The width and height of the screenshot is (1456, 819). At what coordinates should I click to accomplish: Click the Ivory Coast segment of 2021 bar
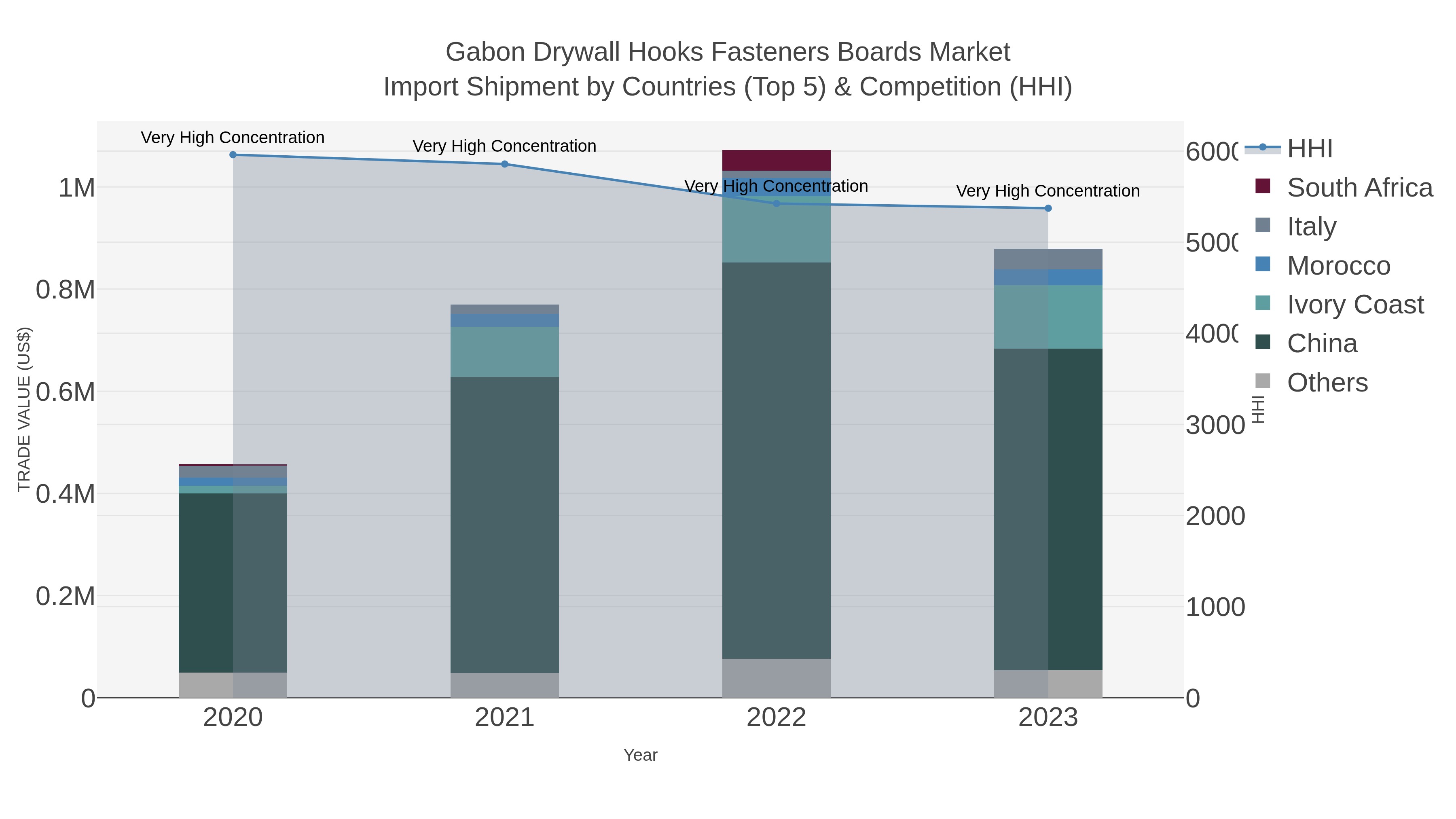coord(505,351)
